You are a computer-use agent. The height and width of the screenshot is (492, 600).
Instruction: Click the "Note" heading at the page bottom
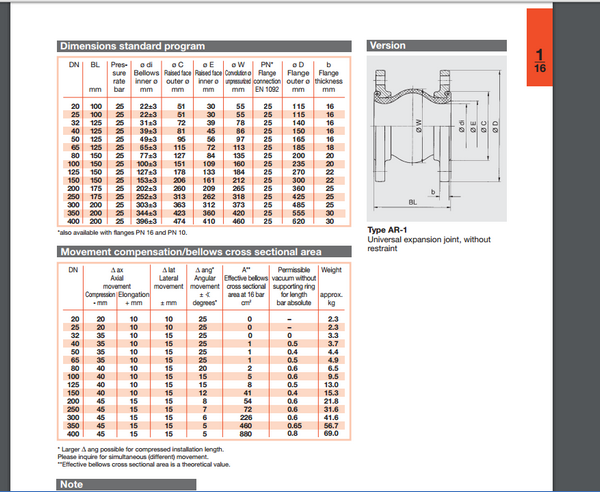pyautogui.click(x=70, y=485)
